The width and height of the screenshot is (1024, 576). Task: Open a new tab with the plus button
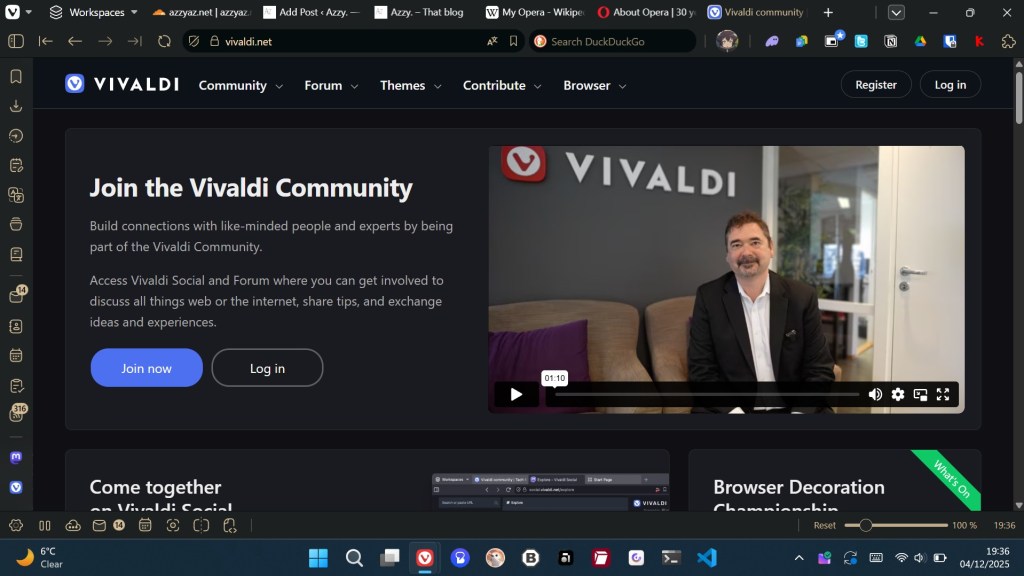(828, 12)
